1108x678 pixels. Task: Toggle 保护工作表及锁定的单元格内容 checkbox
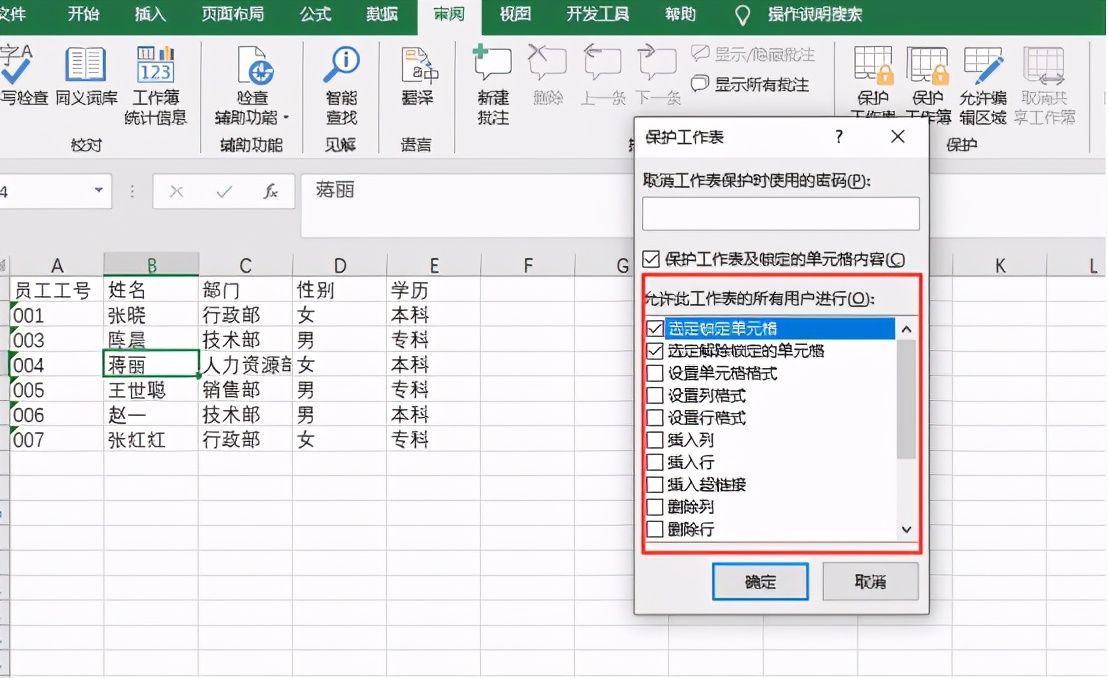coord(652,259)
